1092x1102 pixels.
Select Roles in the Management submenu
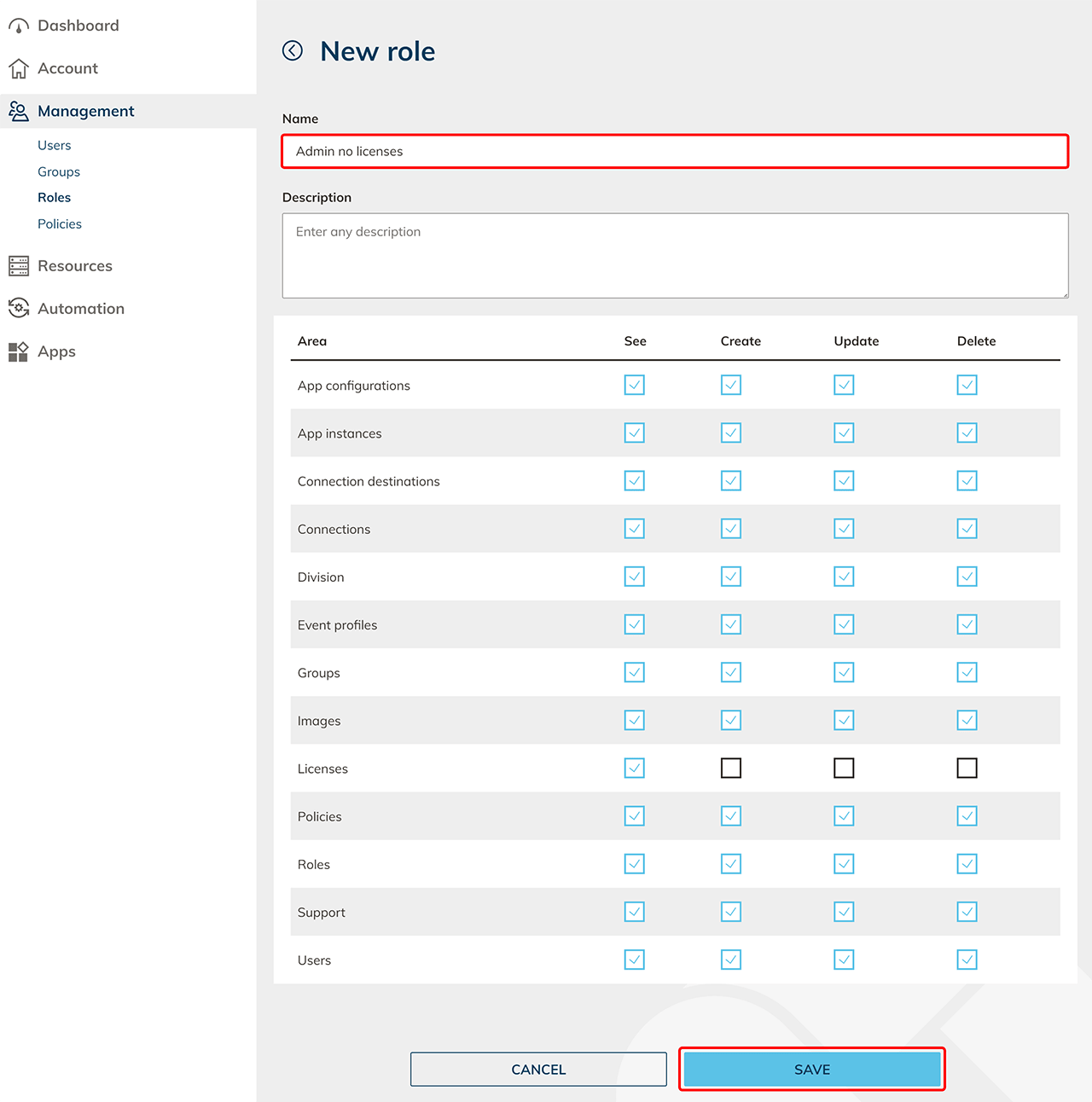point(55,197)
